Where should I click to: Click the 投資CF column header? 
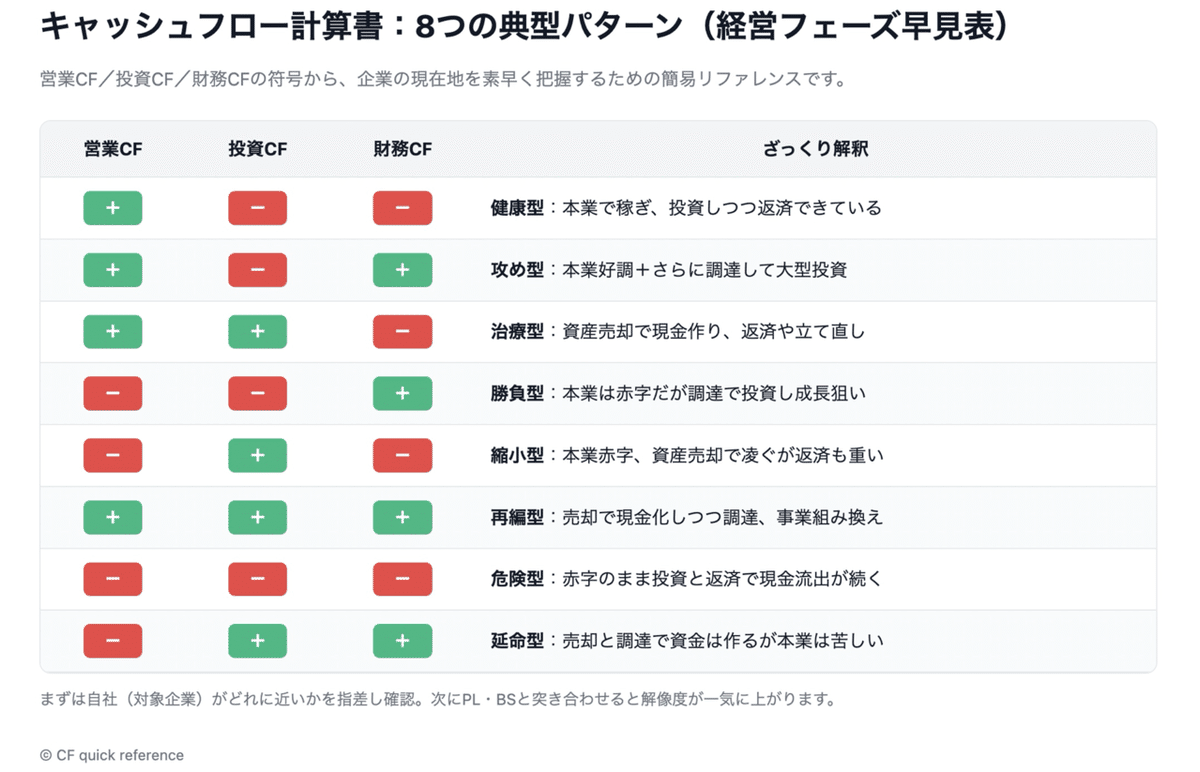pos(257,149)
